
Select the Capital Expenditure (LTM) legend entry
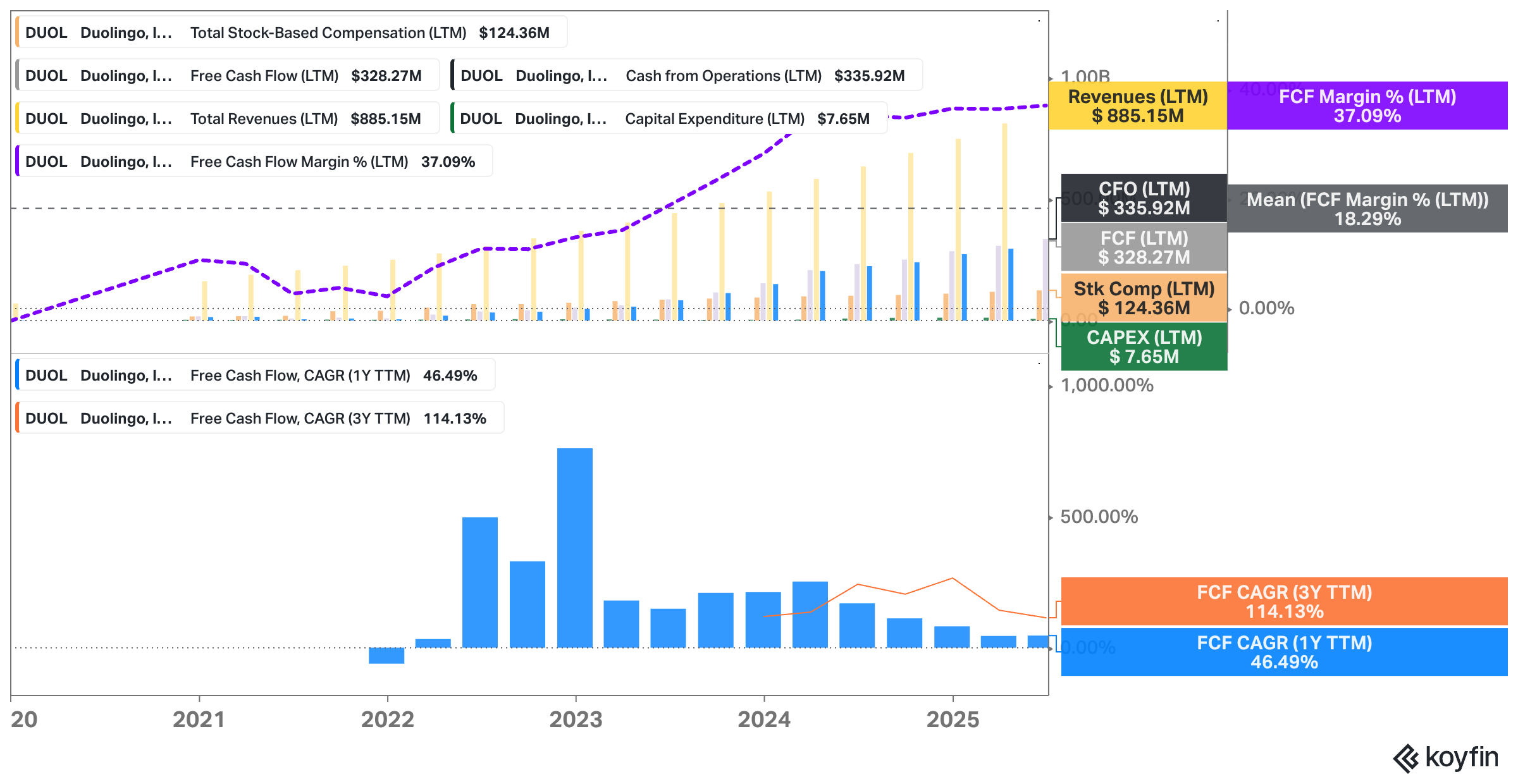coord(669,119)
